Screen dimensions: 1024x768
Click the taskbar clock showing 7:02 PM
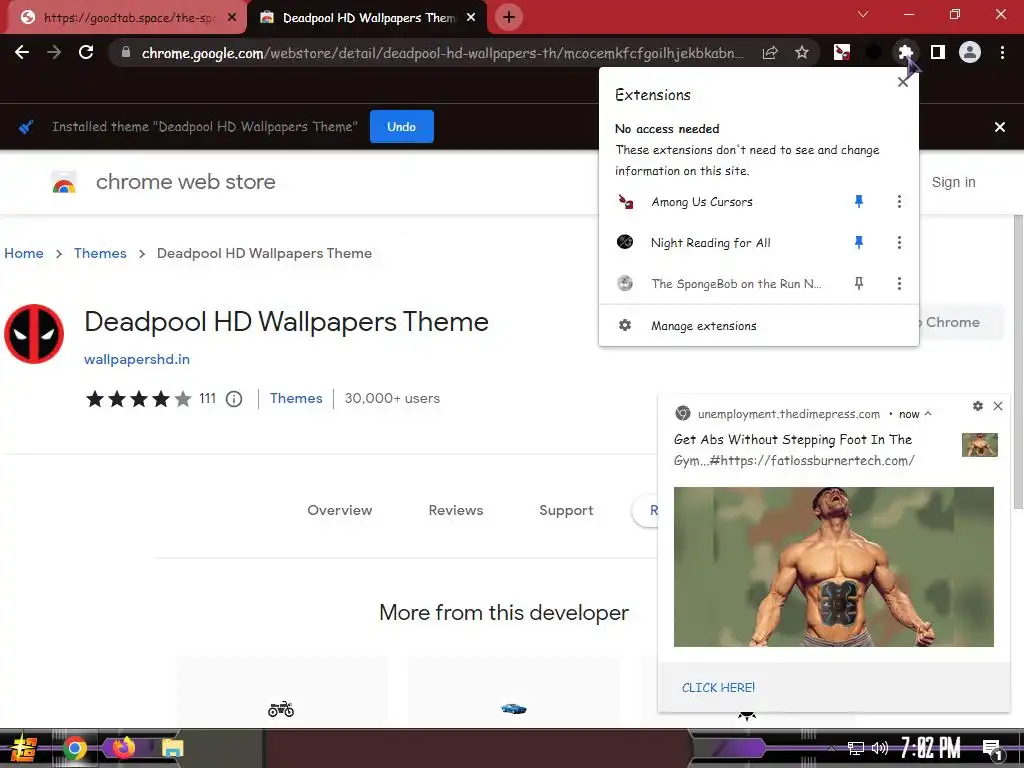click(x=931, y=748)
